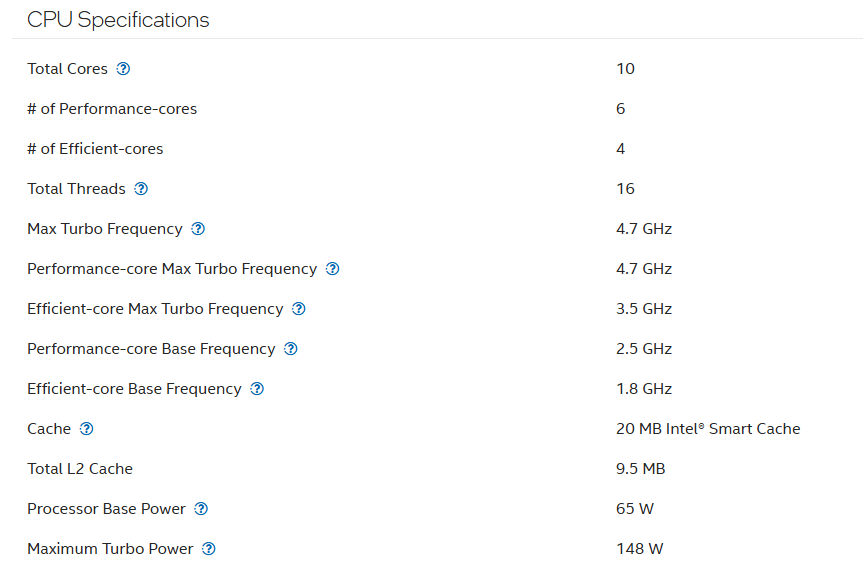Click the Max Turbo Frequency info icon

click(198, 229)
